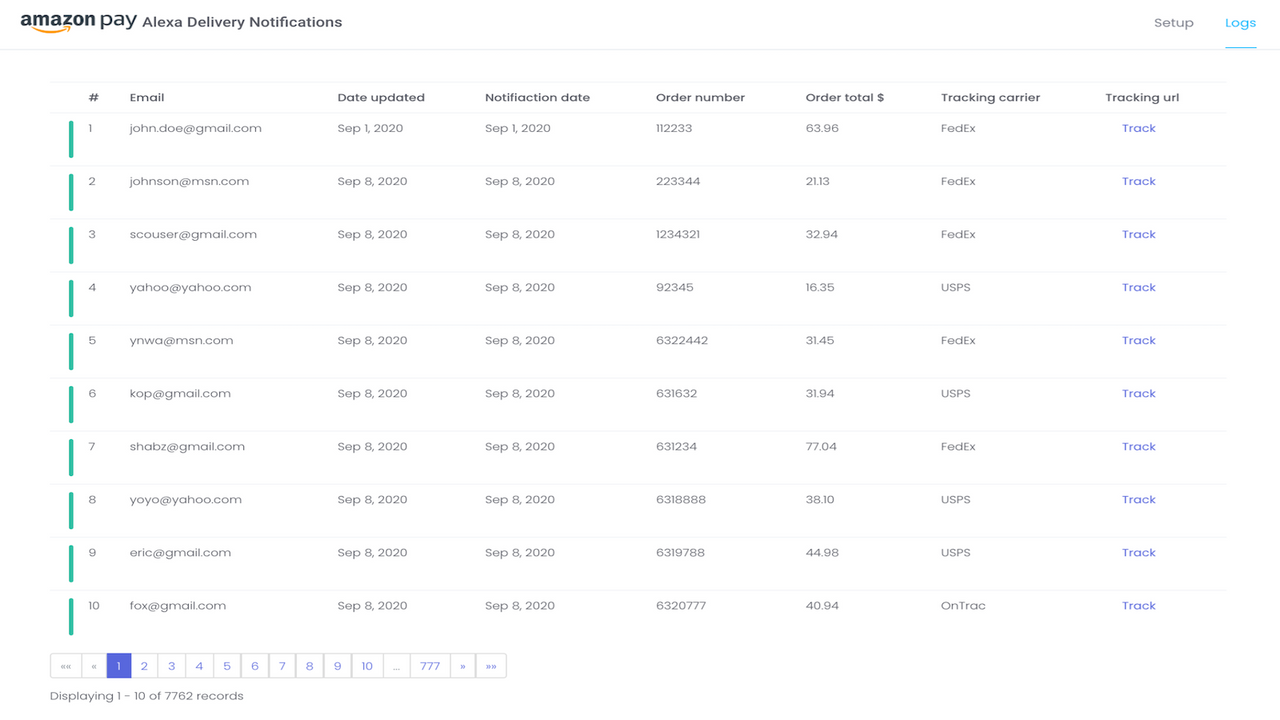
Task: Go to pagination page 10
Action: coord(367,666)
